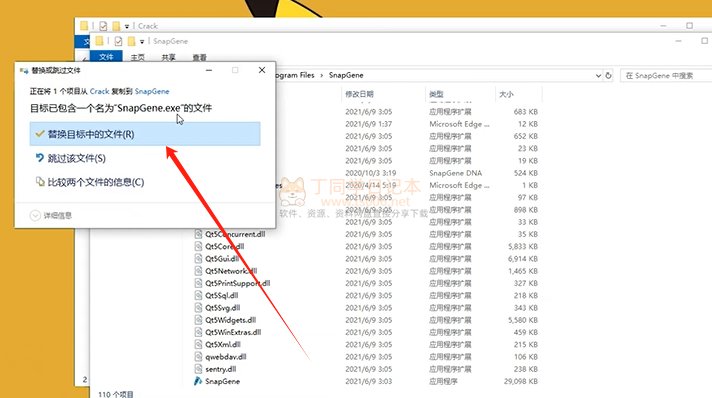Click the SnapGene application file icon
712x398 pixels.
click(198, 381)
